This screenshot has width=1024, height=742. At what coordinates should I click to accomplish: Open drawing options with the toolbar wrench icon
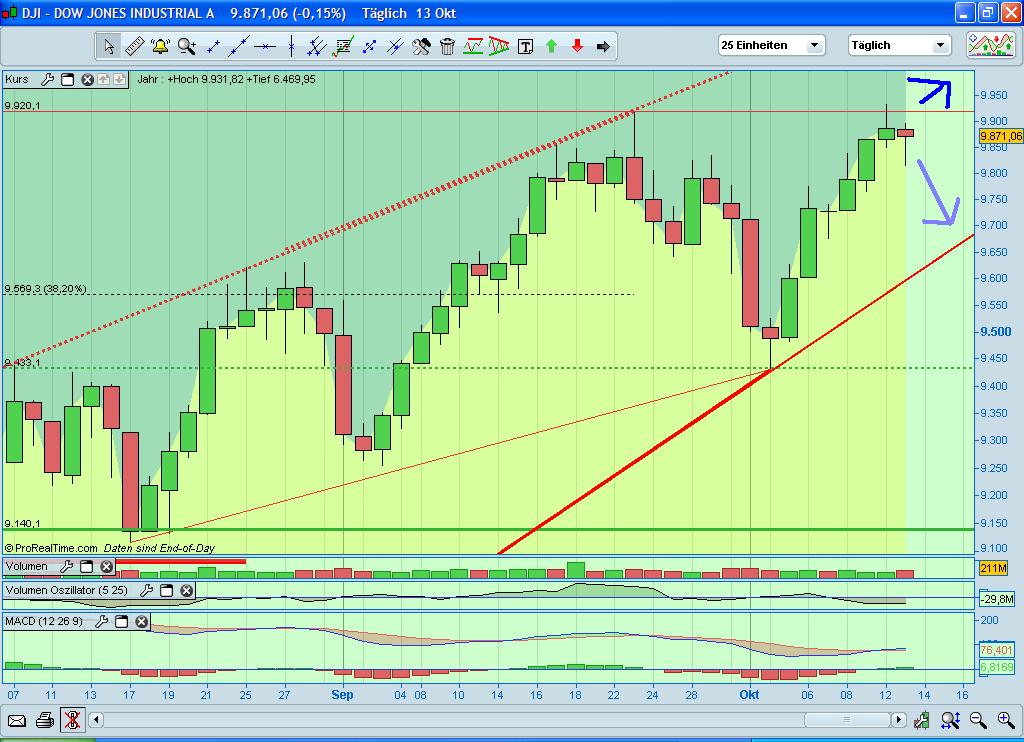(420, 45)
